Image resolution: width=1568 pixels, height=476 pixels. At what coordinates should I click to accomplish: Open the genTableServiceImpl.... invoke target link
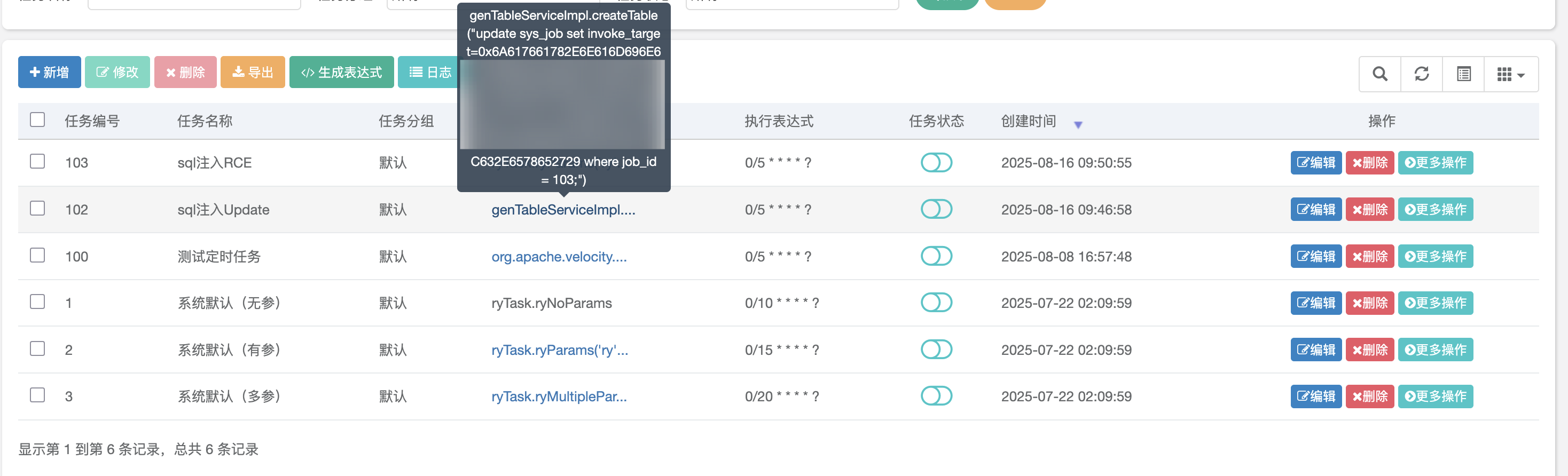pos(563,210)
